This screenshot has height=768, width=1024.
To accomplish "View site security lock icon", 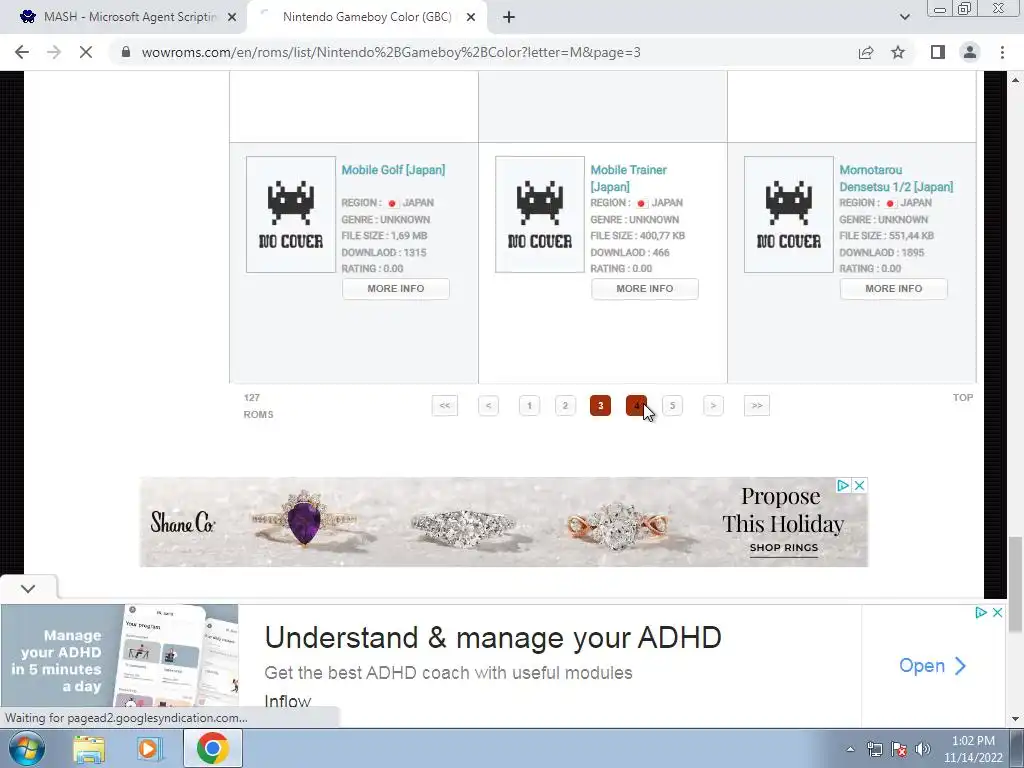I will pyautogui.click(x=126, y=52).
